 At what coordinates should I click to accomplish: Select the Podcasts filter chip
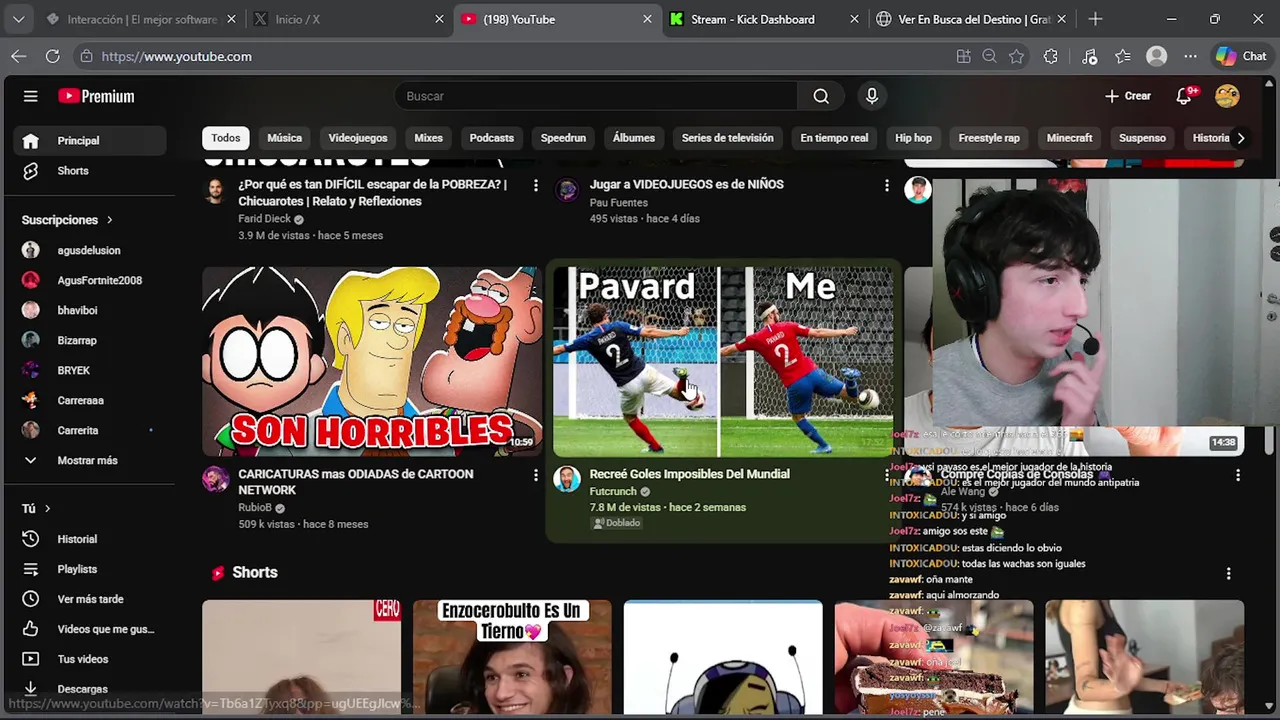click(x=491, y=138)
